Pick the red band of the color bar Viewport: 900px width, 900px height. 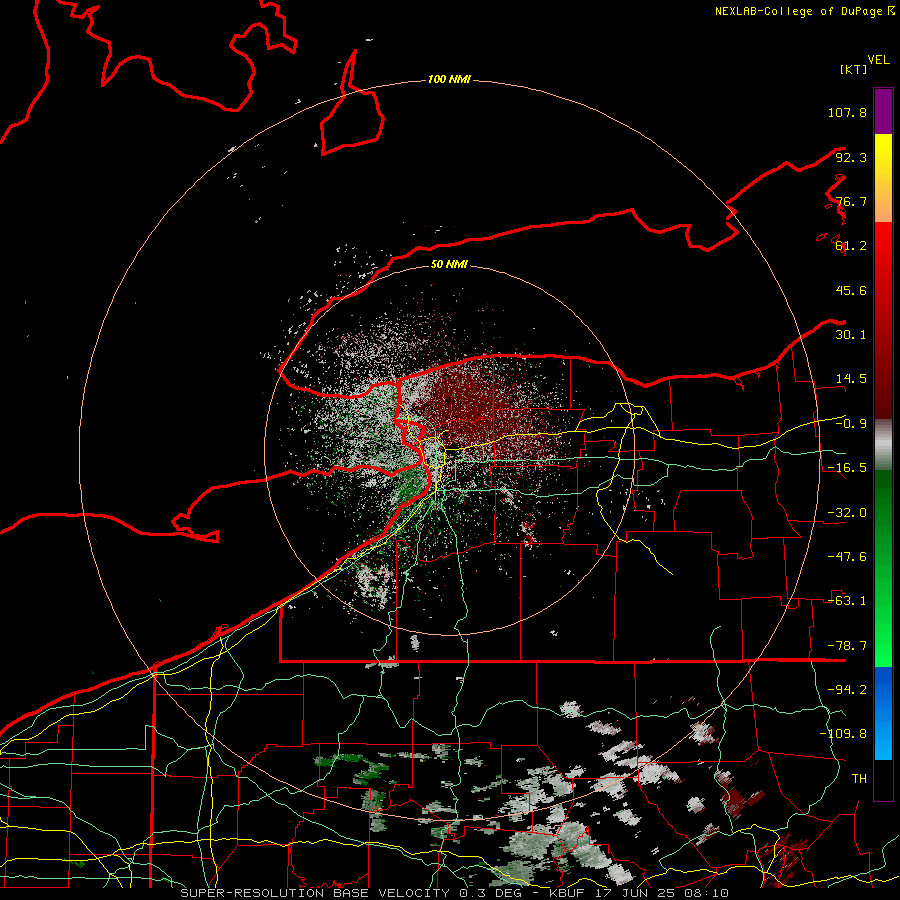883,320
